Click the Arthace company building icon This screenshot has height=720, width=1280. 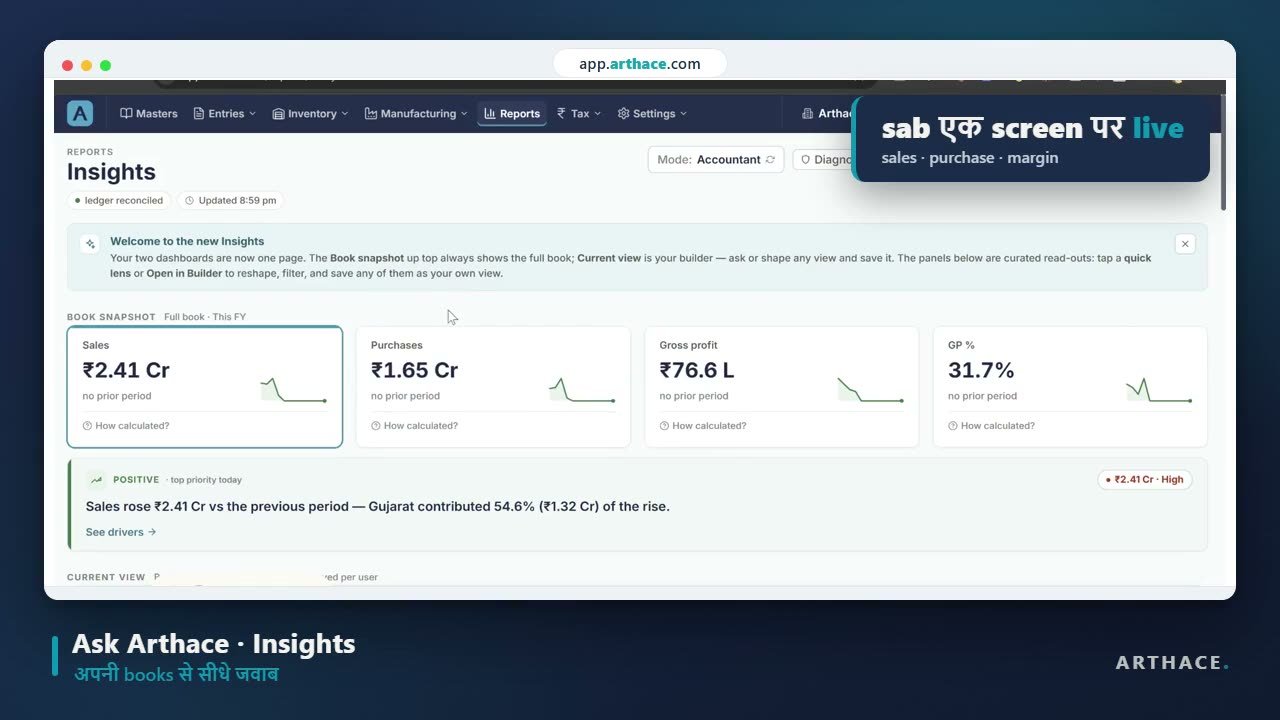tap(808, 114)
